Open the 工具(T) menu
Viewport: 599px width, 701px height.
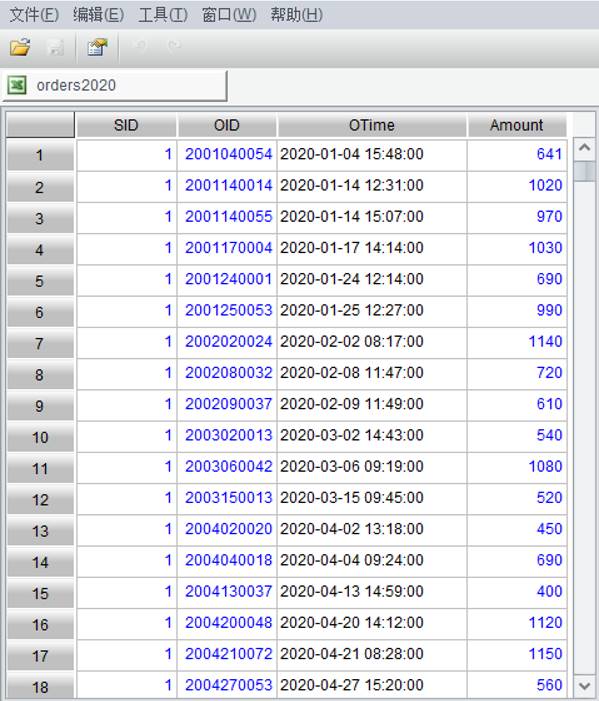tap(163, 15)
